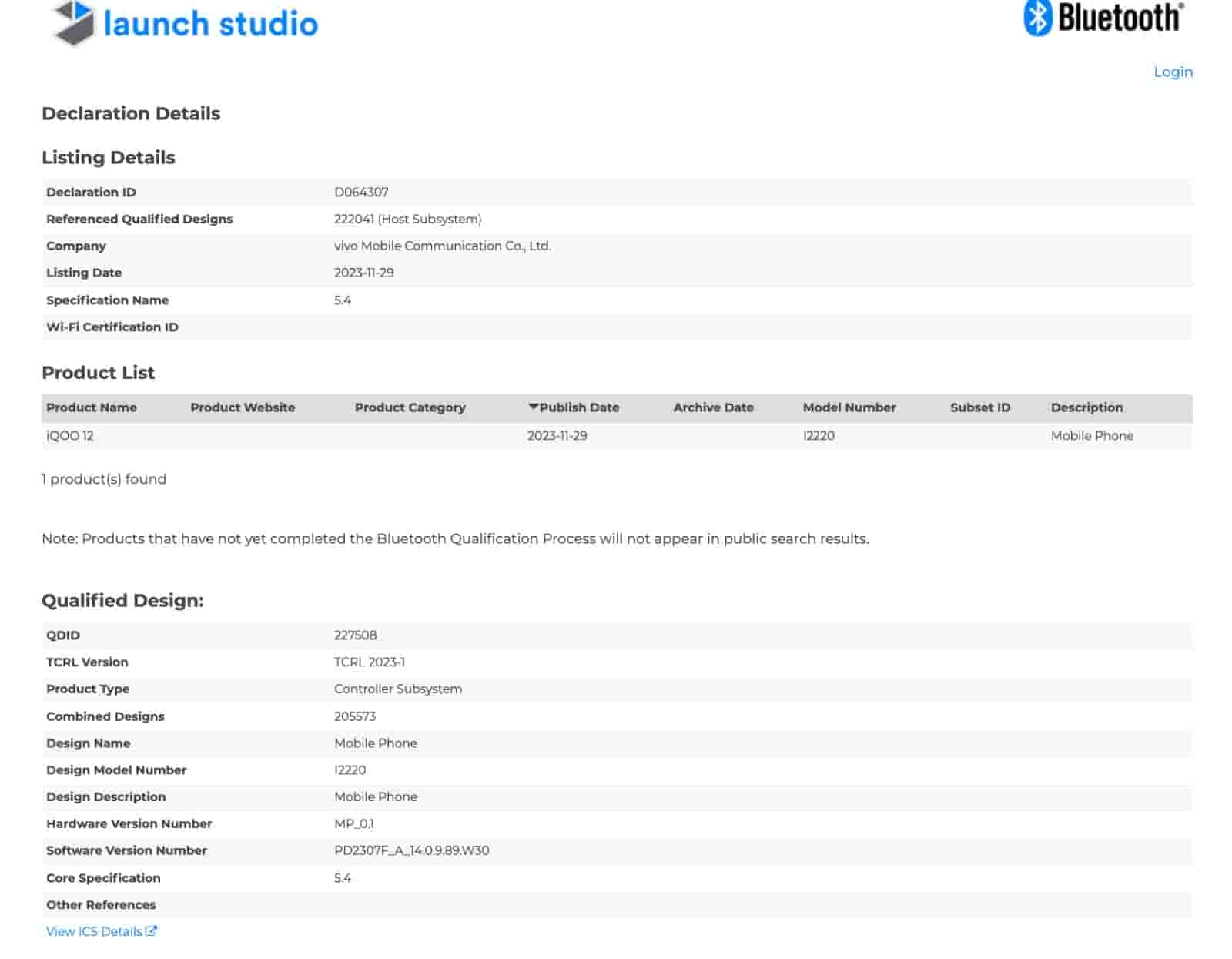Click the Publish Date sort arrow
Image resolution: width=1232 pixels, height=959 pixels.
coord(533,407)
